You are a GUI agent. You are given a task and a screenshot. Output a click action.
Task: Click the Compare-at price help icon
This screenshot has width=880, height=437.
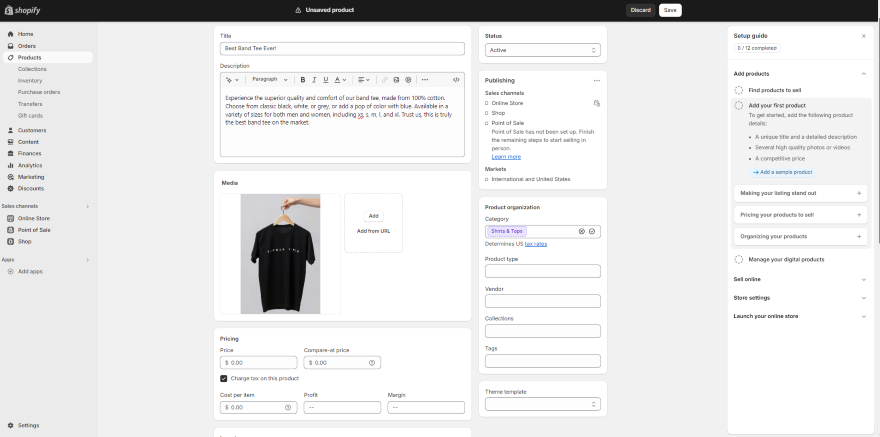point(372,363)
